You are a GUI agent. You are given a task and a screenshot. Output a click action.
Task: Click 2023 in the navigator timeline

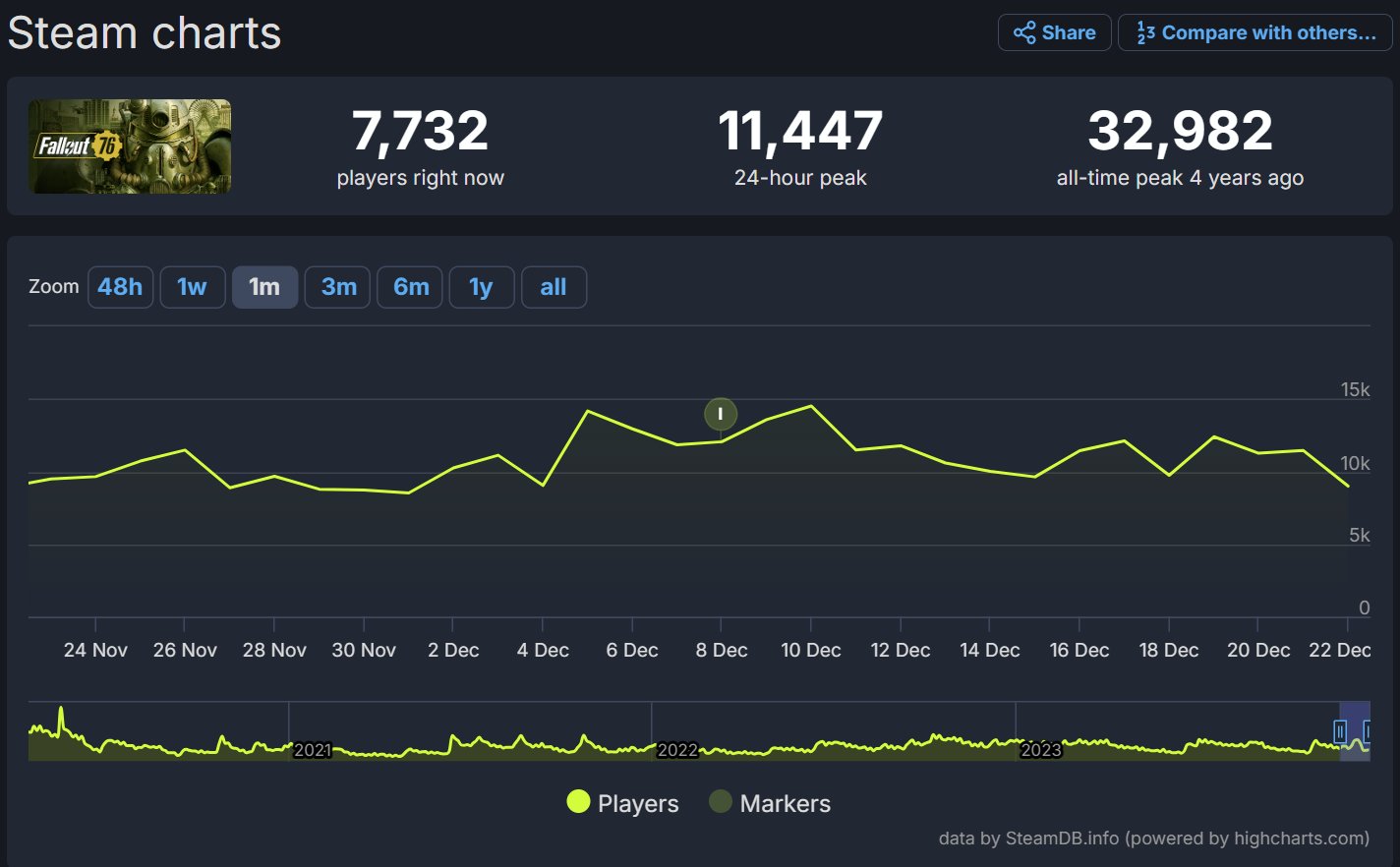pos(1040,750)
